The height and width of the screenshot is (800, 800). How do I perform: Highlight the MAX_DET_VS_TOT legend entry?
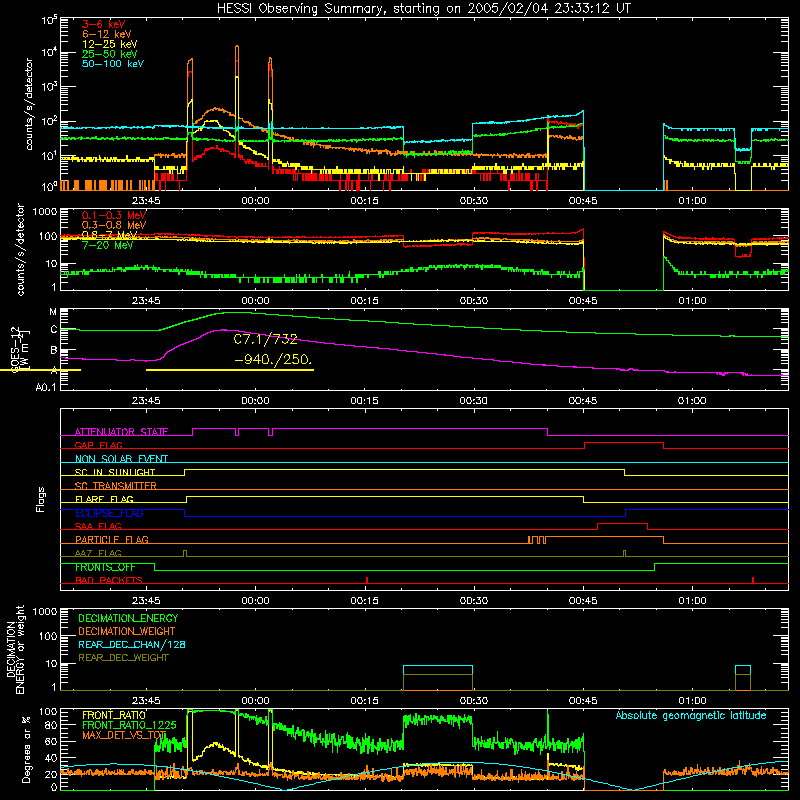coord(124,735)
